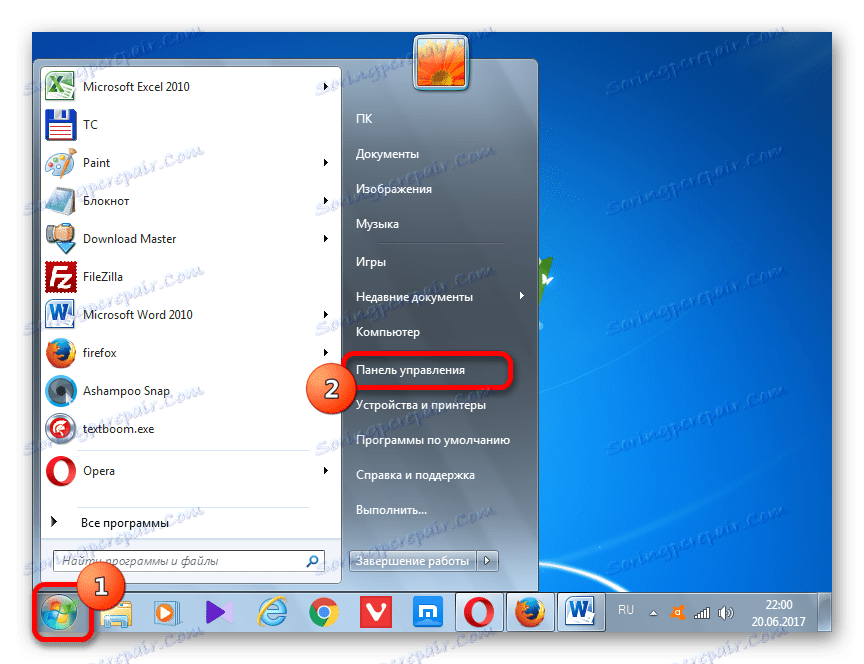864x664 pixels.
Task: Open Программы по умолчанию
Action: [433, 440]
